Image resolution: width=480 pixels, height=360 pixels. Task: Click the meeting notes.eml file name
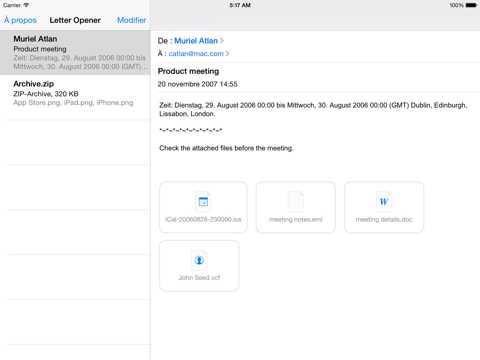click(x=296, y=219)
